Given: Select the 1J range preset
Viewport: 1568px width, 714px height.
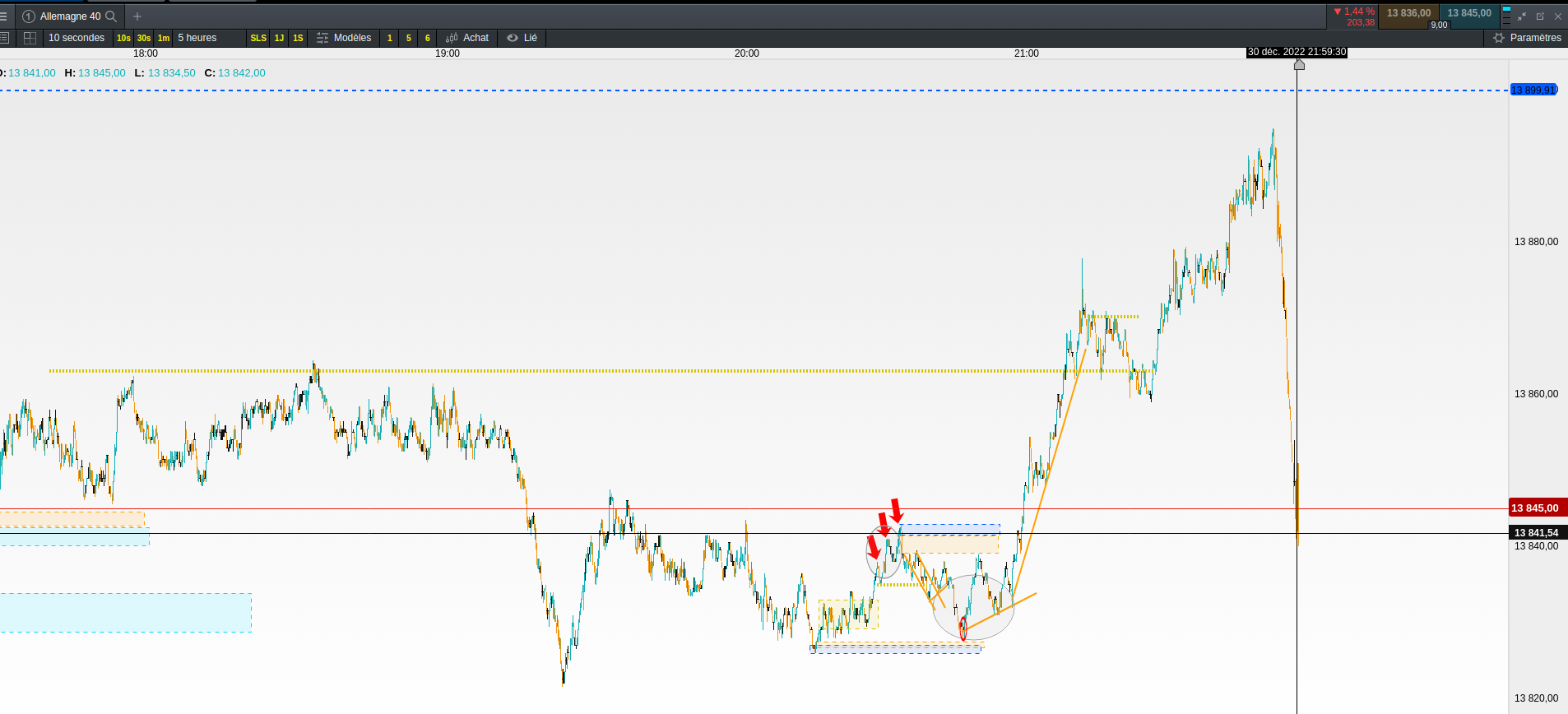Looking at the screenshot, I should (x=279, y=38).
